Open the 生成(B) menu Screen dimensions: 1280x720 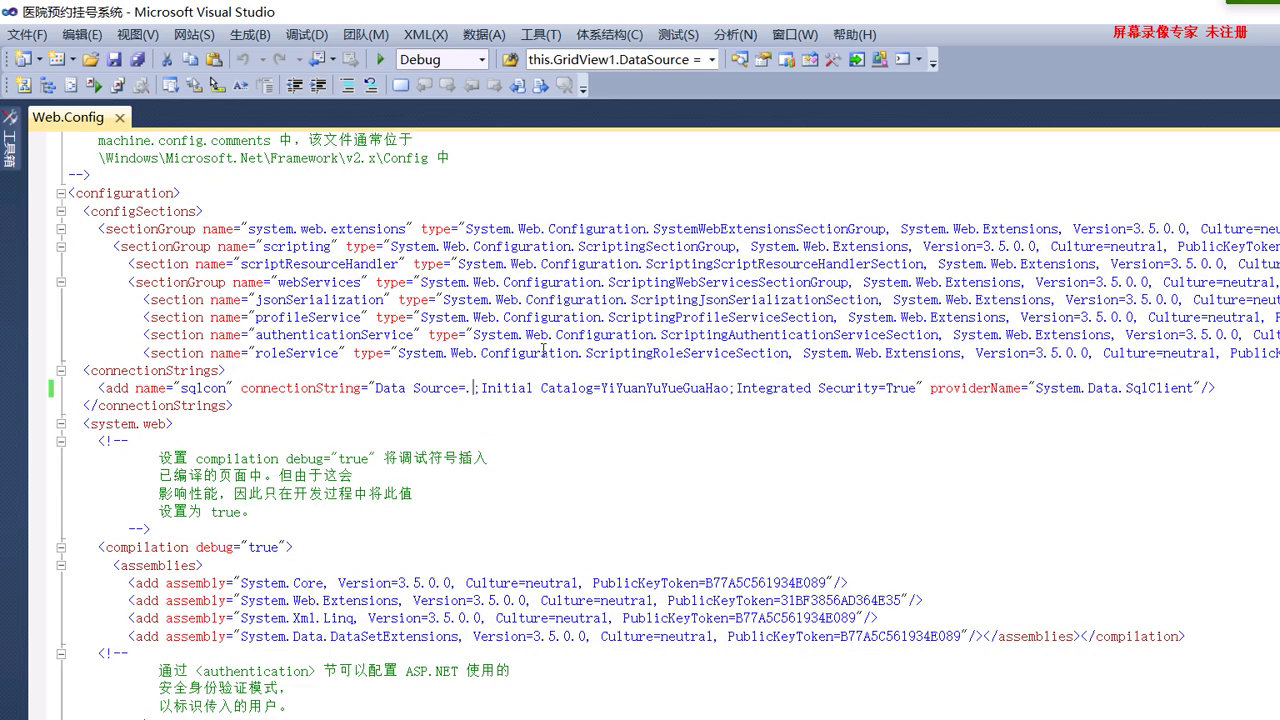click(250, 35)
